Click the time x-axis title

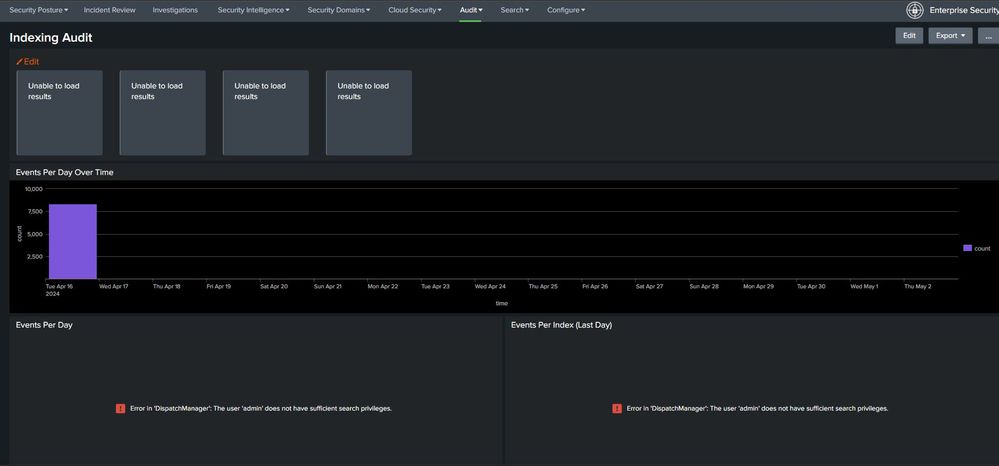point(502,303)
